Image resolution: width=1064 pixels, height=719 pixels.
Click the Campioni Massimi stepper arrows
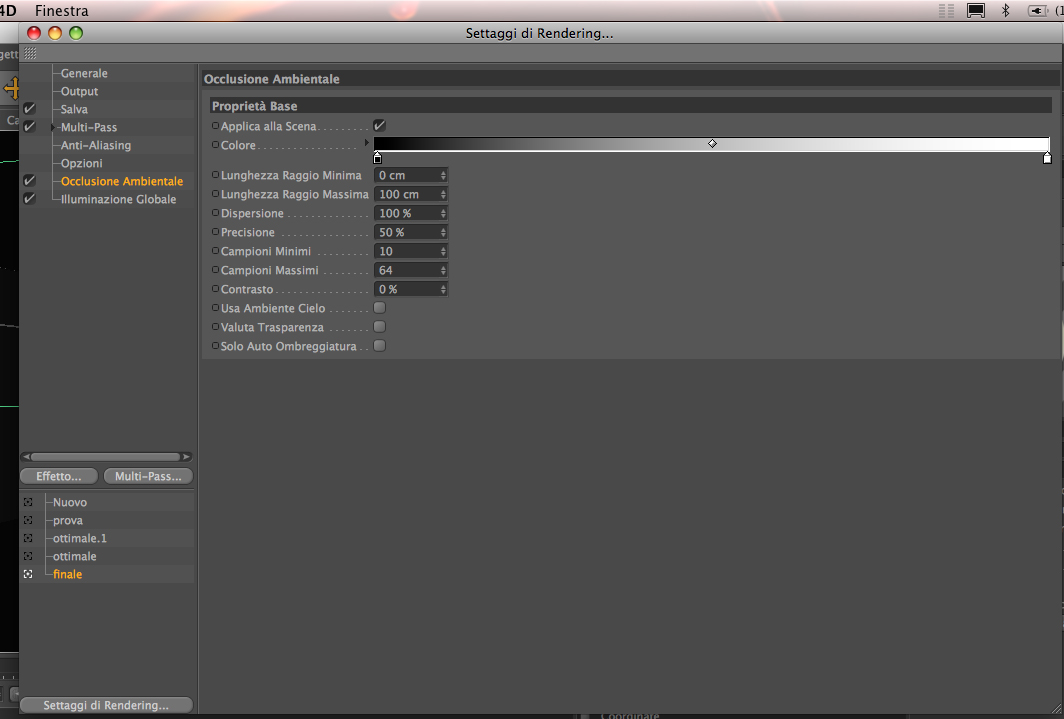[x=443, y=270]
